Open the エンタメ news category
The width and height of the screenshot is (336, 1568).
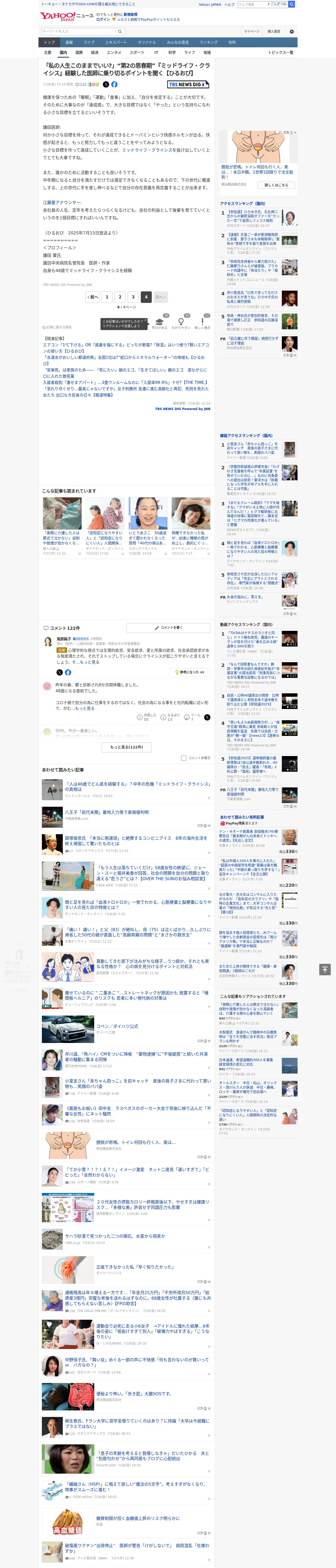click(114, 52)
